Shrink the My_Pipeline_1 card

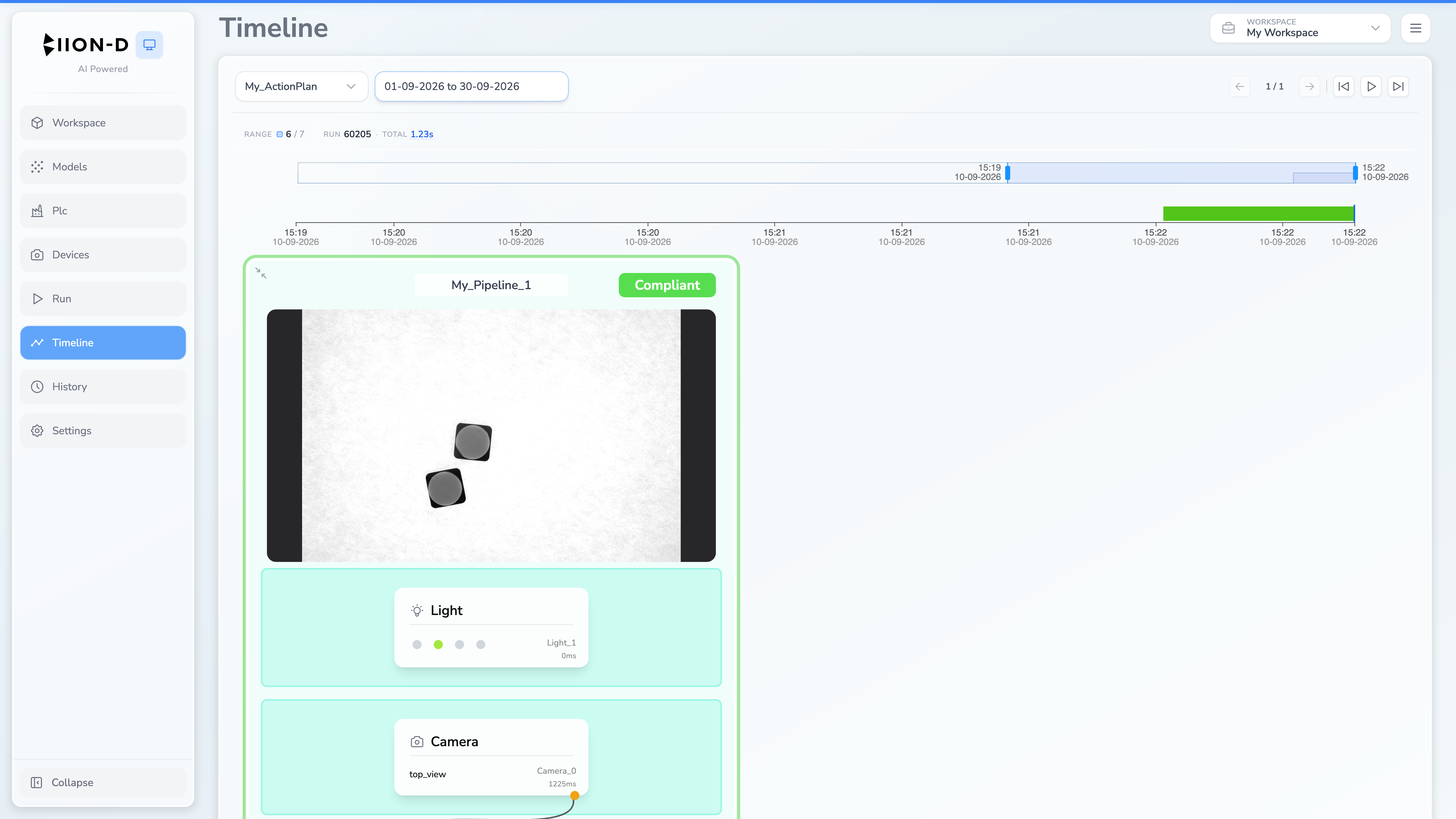point(261,273)
